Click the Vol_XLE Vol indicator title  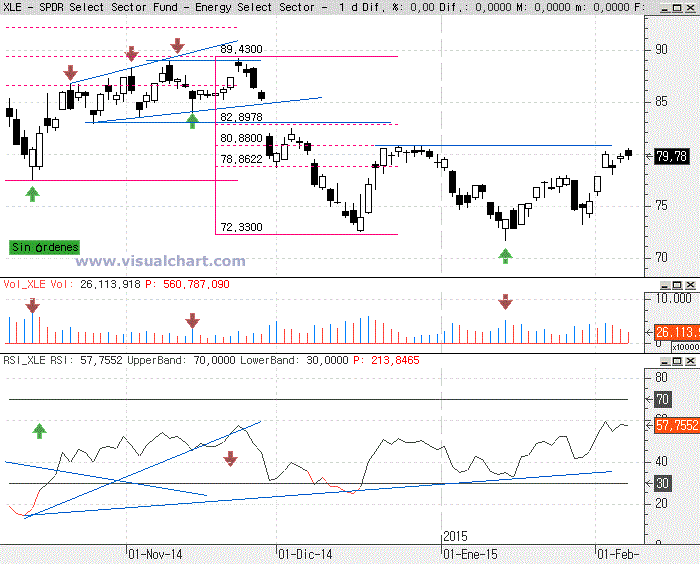tap(38, 284)
